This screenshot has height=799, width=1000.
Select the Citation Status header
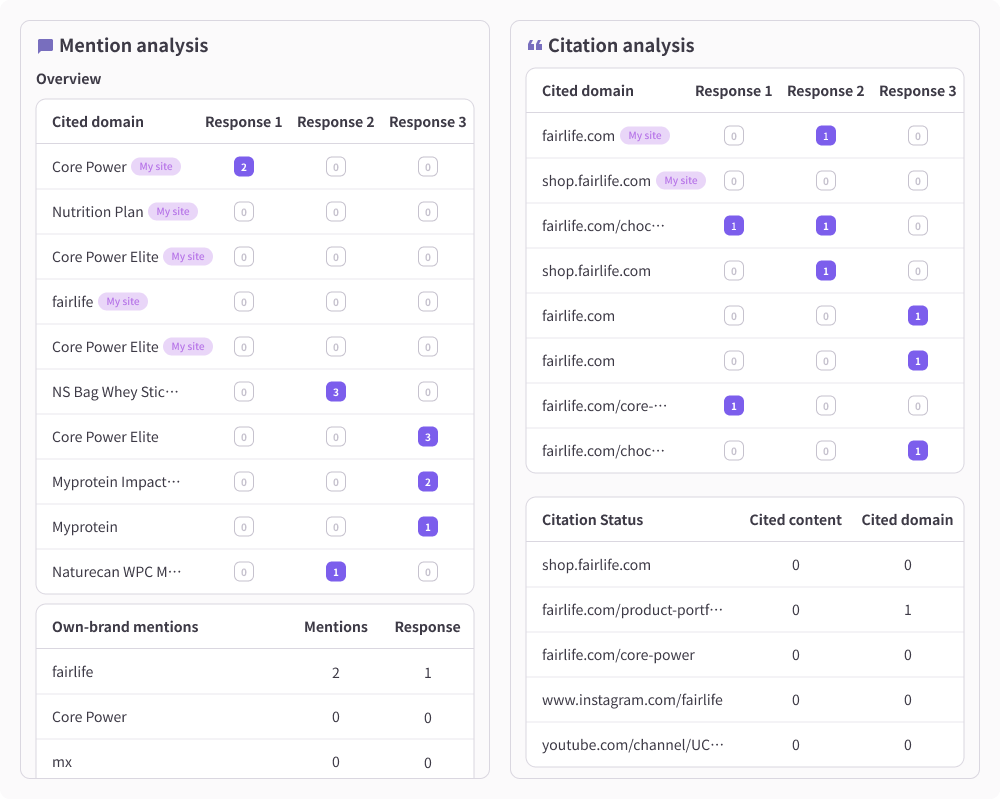592,520
